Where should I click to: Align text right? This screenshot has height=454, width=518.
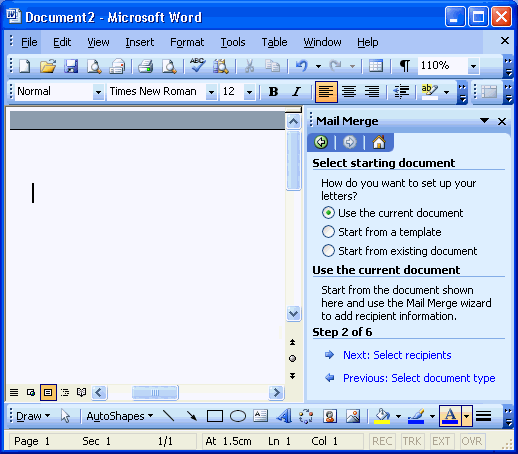372,91
